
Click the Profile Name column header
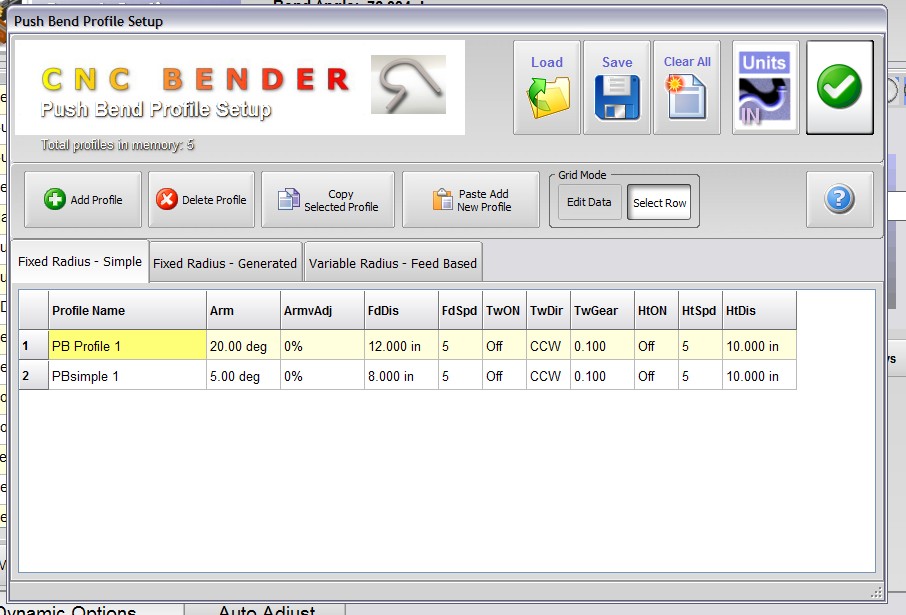pos(127,311)
